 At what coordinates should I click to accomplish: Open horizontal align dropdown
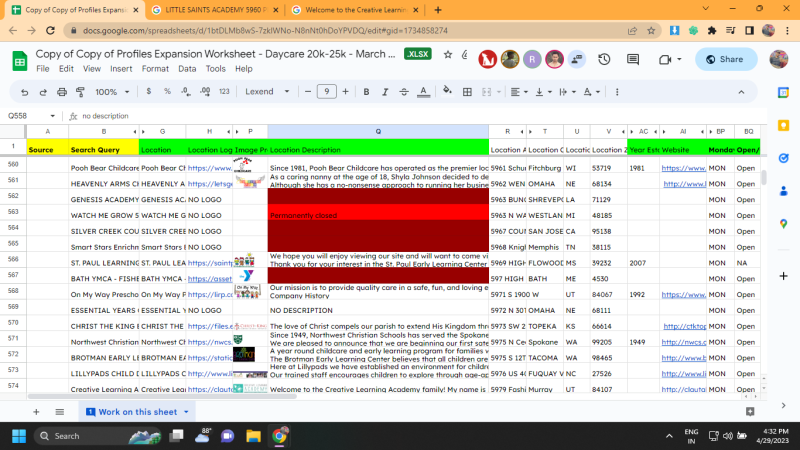coord(519,92)
